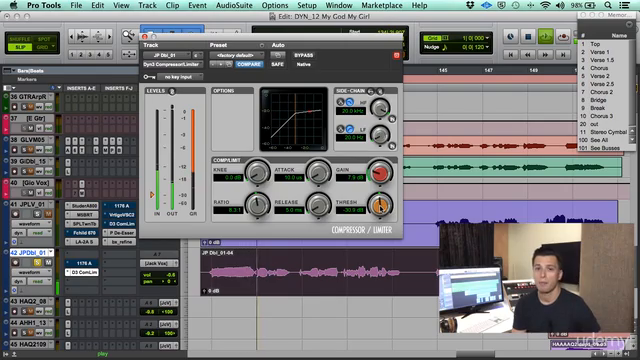Select the Chorus 2 memory location

click(x=601, y=92)
